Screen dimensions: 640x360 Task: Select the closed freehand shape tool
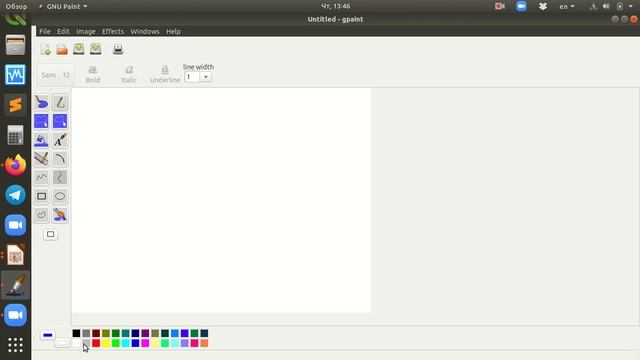[41, 215]
